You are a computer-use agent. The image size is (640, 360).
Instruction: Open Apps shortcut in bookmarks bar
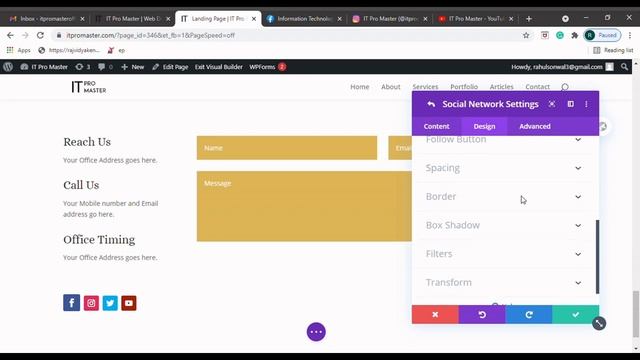(19, 50)
